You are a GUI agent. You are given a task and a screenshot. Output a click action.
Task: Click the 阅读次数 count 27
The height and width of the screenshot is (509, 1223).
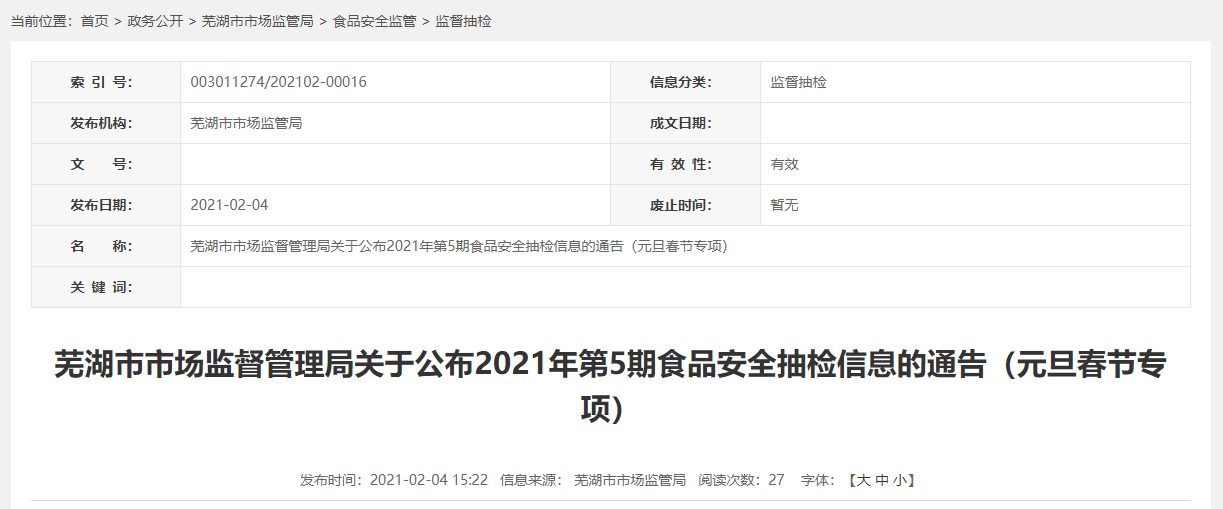[776, 480]
